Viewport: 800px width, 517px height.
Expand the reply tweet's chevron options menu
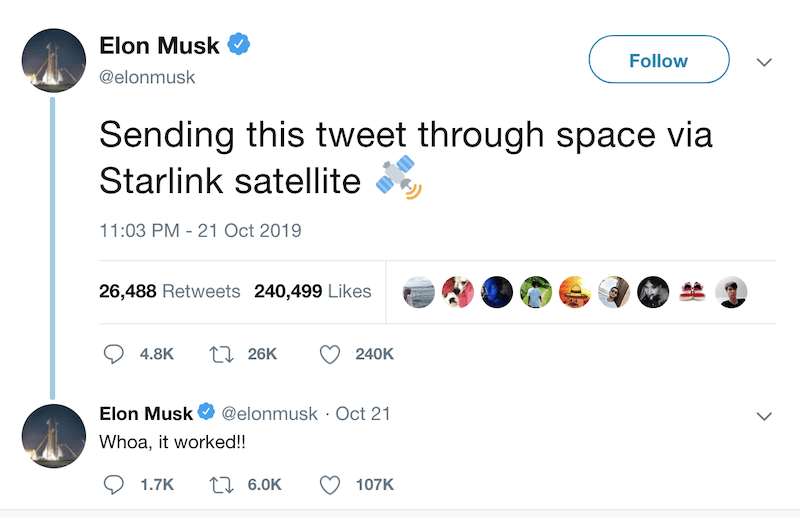pos(765,415)
